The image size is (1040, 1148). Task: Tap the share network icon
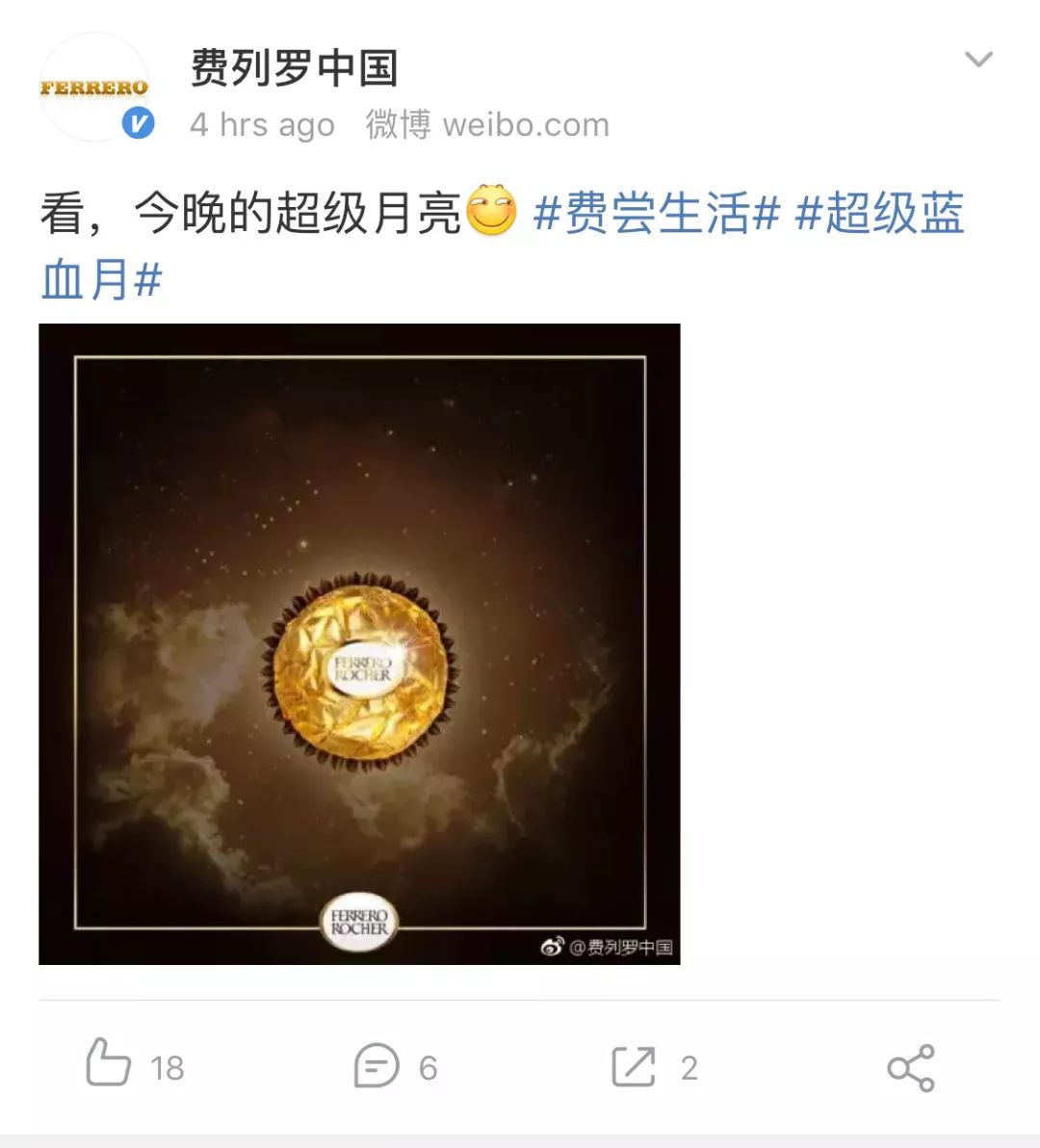911,1068
